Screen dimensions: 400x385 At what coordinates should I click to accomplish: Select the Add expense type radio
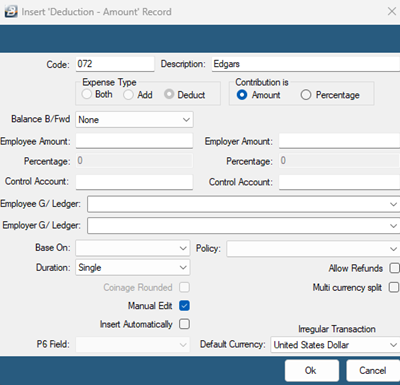point(128,95)
